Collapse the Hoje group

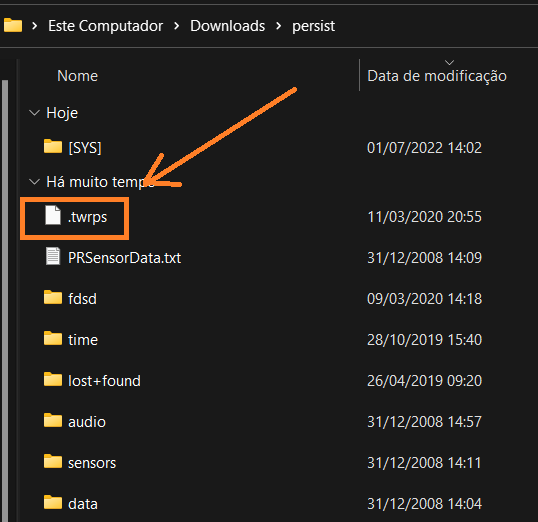click(34, 113)
